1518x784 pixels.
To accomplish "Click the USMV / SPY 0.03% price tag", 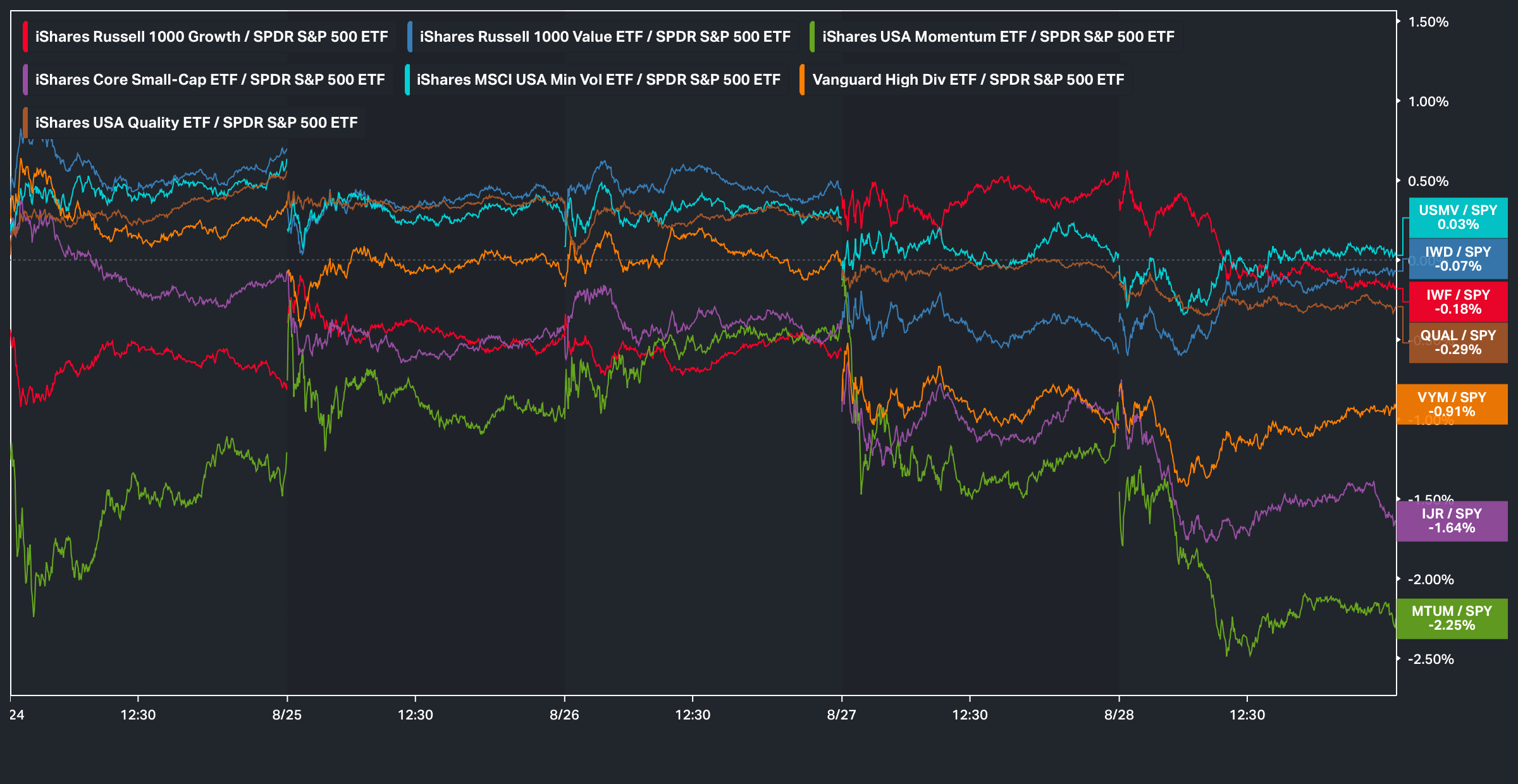I will (x=1458, y=217).
